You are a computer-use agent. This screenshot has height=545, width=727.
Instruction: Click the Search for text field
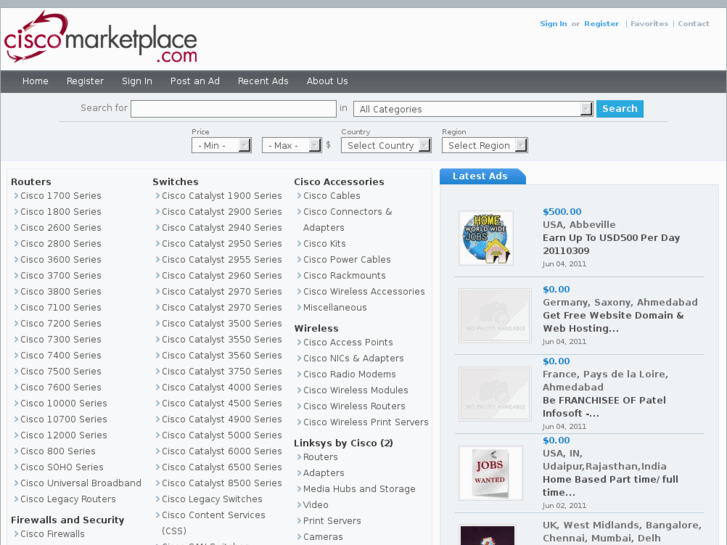point(233,109)
